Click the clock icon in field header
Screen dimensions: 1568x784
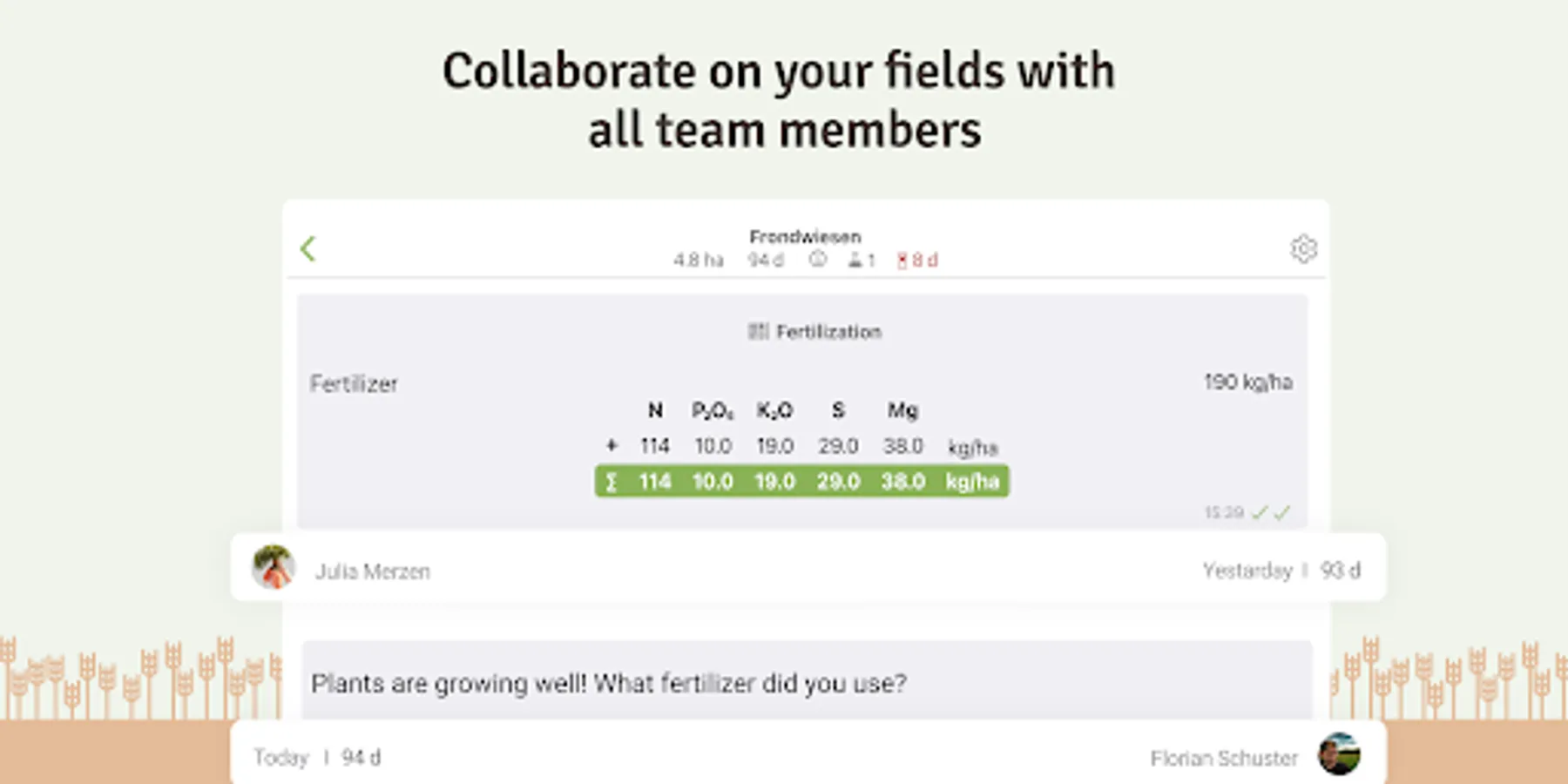[817, 260]
